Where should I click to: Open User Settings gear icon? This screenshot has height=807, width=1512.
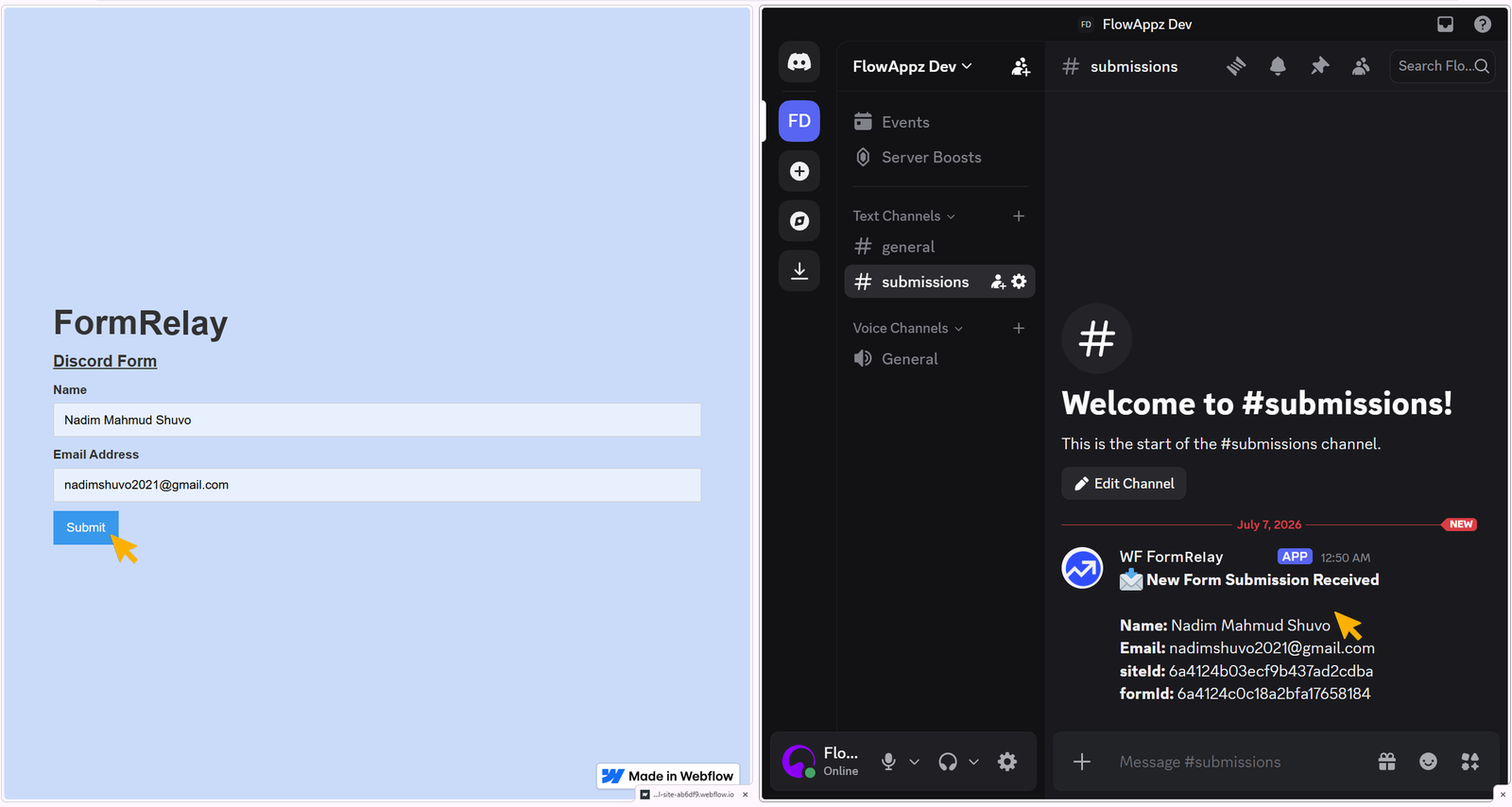(1007, 762)
